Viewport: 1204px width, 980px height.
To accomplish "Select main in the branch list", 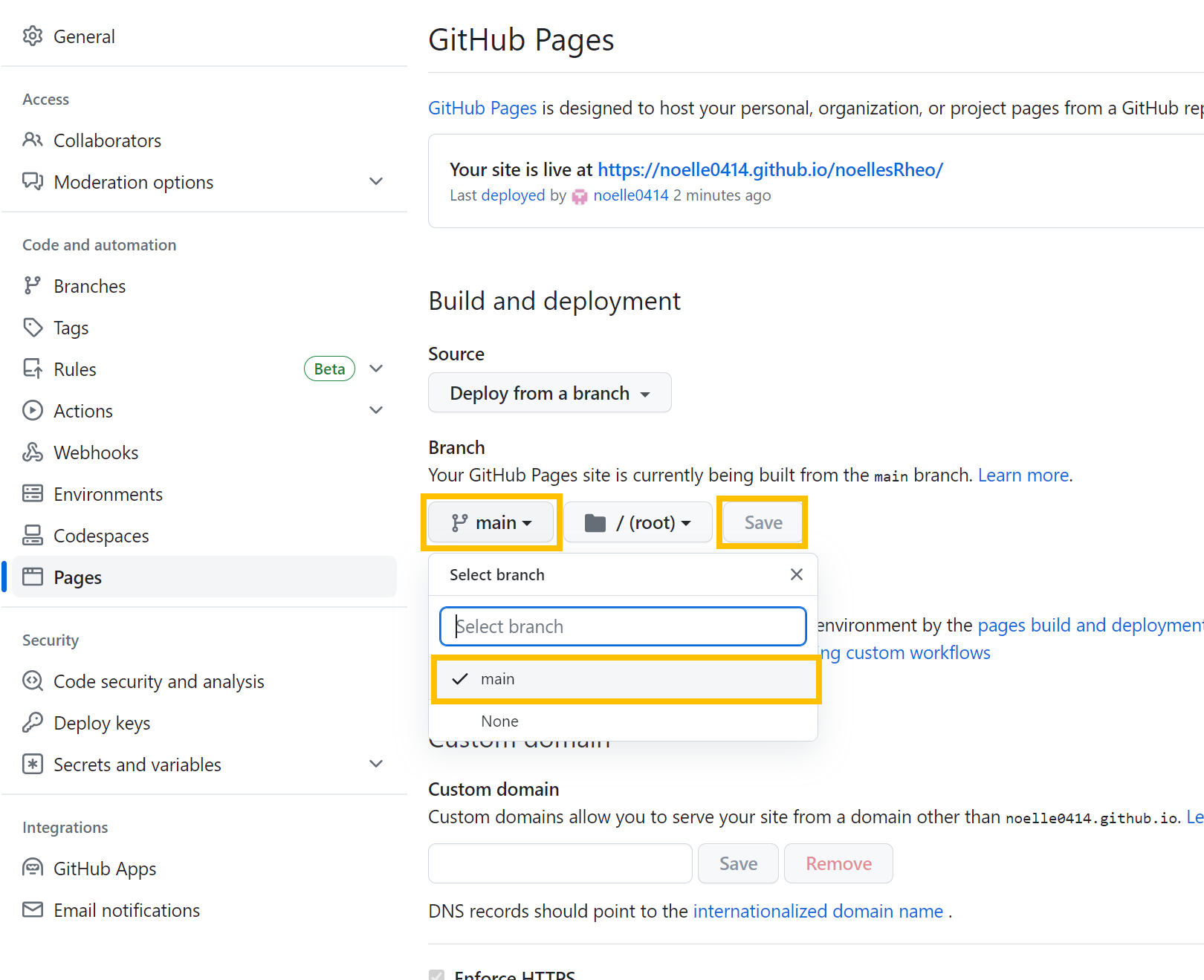I will (624, 679).
